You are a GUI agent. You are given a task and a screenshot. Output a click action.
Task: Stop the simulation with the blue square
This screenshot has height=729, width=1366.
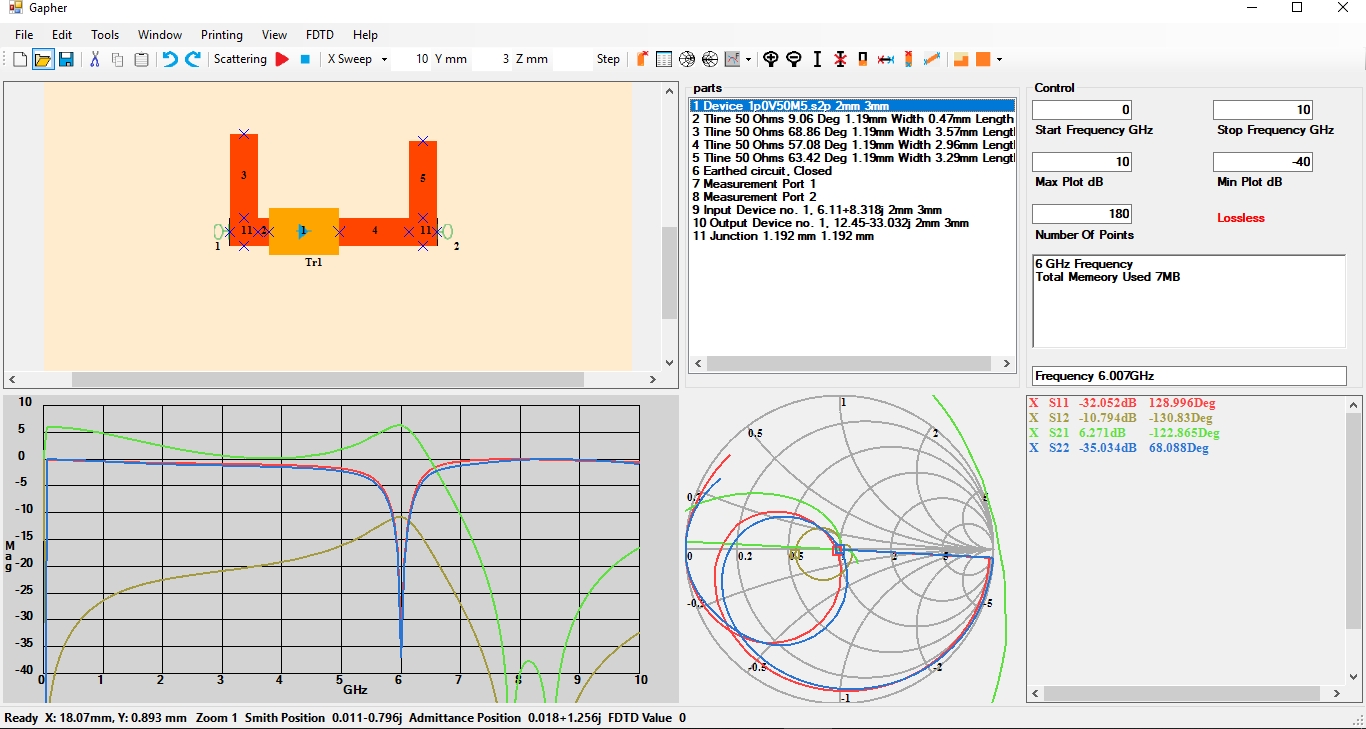tap(305, 59)
